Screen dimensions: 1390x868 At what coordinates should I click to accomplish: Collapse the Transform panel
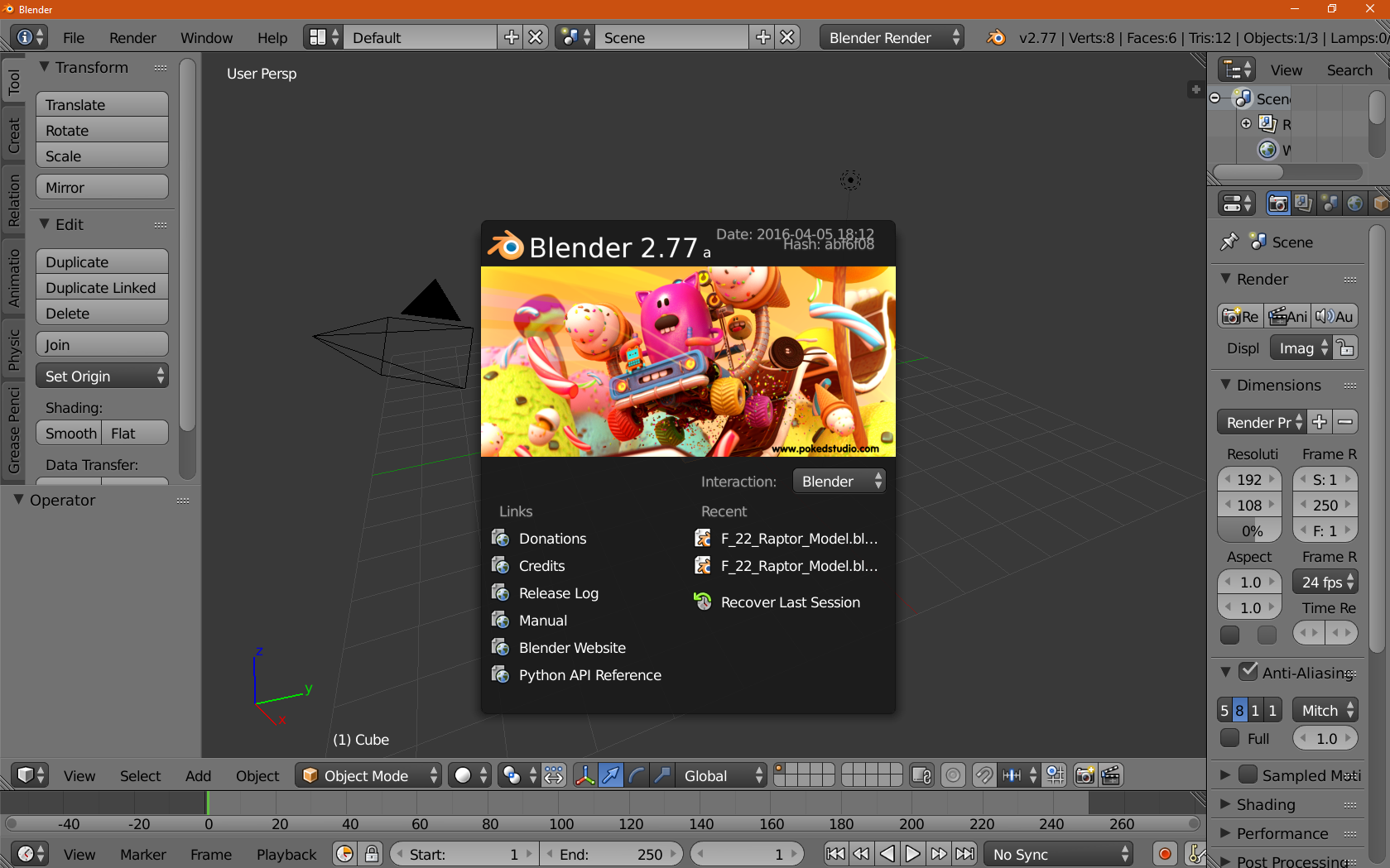click(45, 67)
